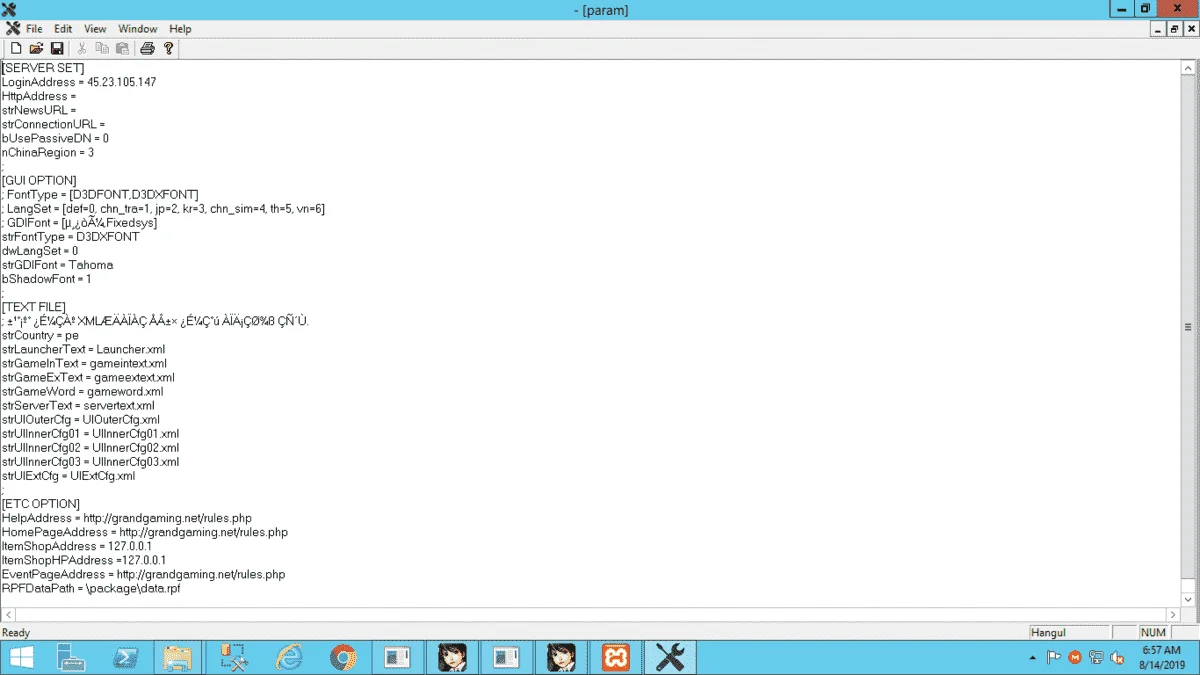Click strUIOuterCfg = UIOuterCfg.xml line
The width and height of the screenshot is (1200, 675).
coord(81,419)
